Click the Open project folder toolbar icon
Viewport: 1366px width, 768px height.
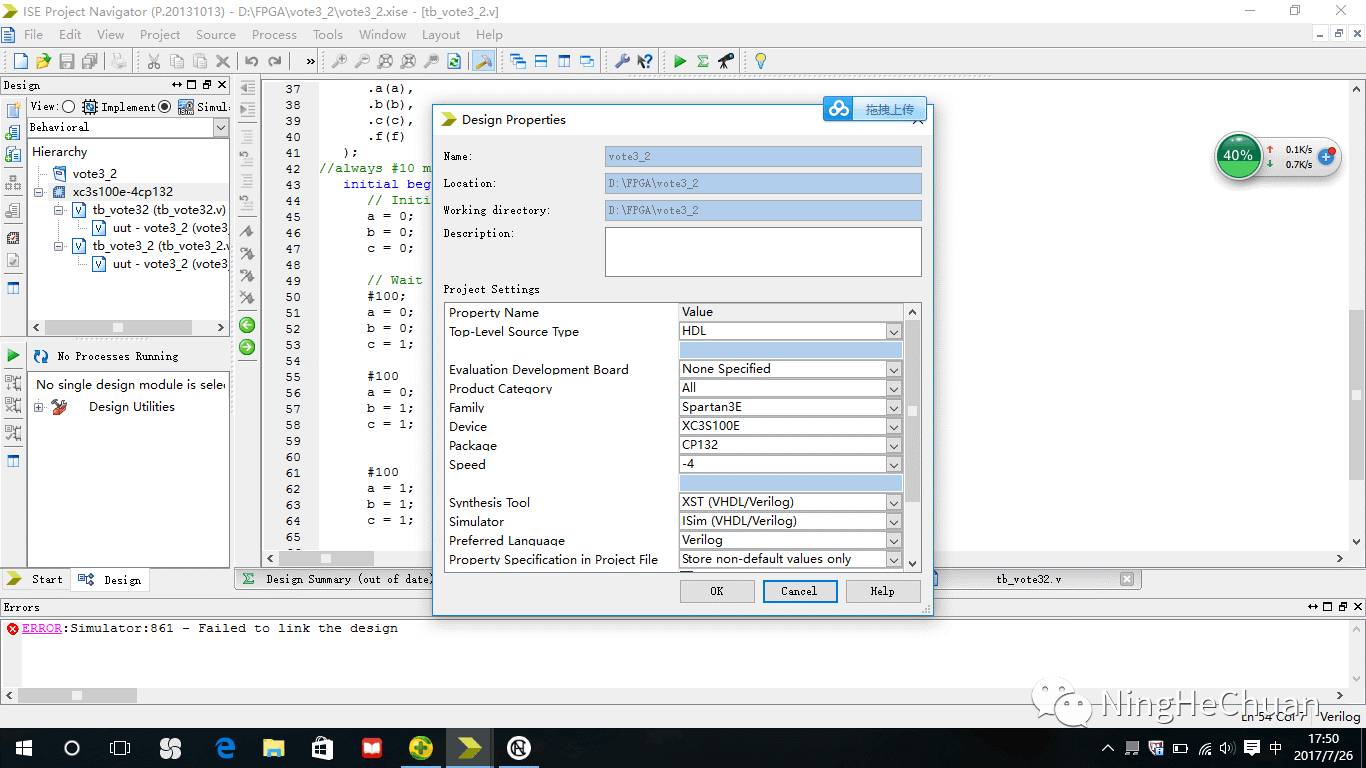click(43, 61)
